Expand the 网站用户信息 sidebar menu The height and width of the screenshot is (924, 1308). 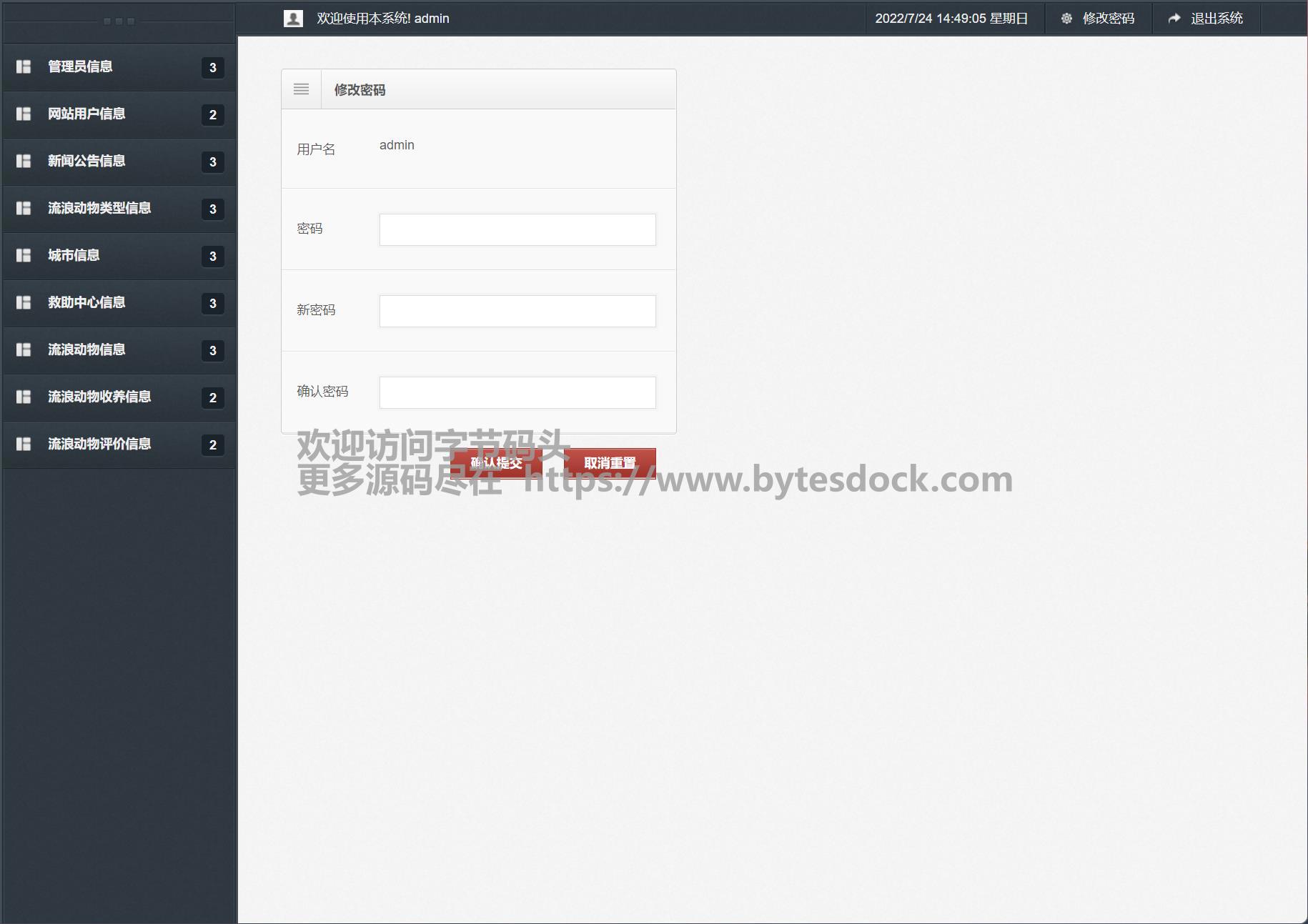click(x=86, y=114)
